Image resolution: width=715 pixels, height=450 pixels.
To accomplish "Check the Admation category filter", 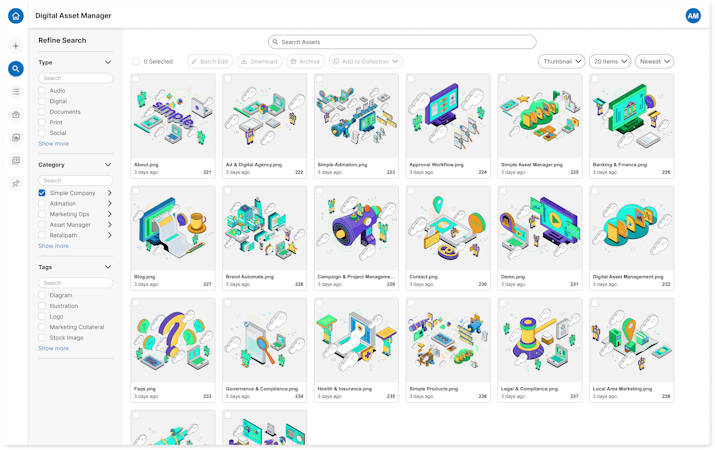I will tap(42, 204).
